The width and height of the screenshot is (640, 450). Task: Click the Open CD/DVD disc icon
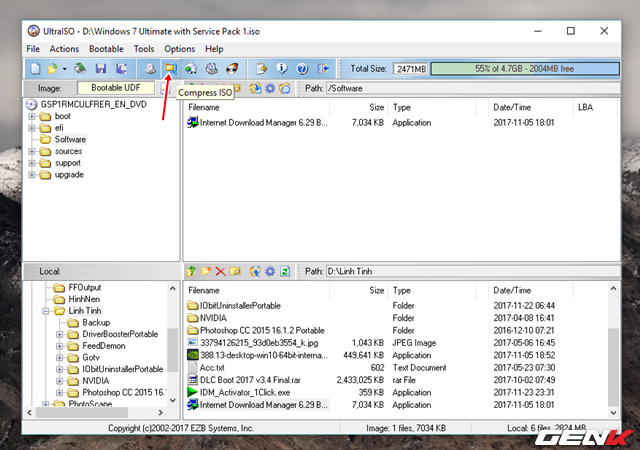point(80,68)
